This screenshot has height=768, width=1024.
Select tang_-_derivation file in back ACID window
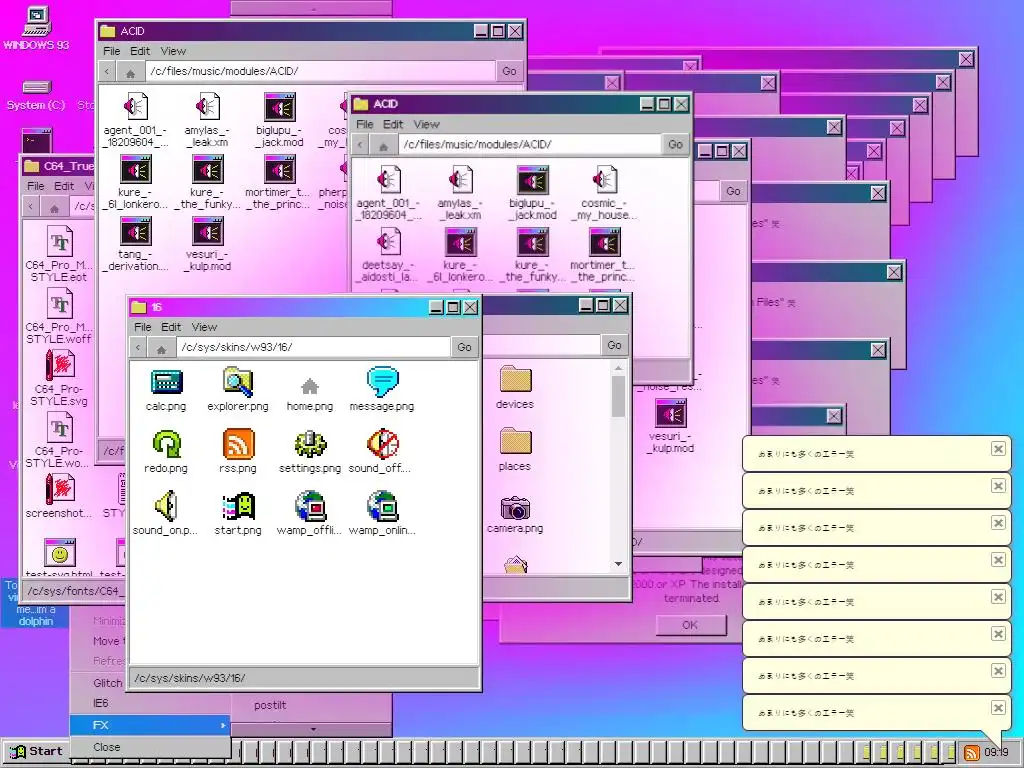135,244
